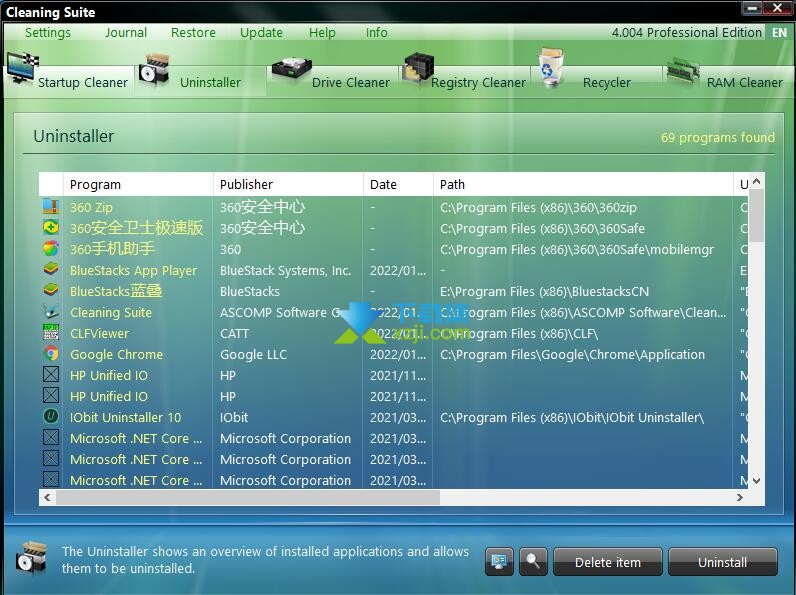Select the BlueStacks App Player row
The width and height of the screenshot is (796, 595).
tap(393, 270)
